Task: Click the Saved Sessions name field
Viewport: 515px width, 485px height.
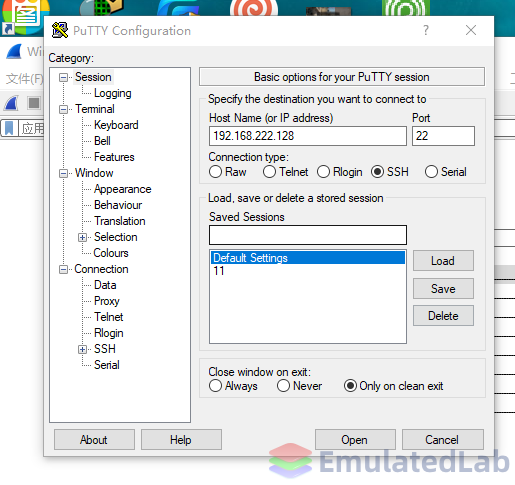Action: pos(308,235)
